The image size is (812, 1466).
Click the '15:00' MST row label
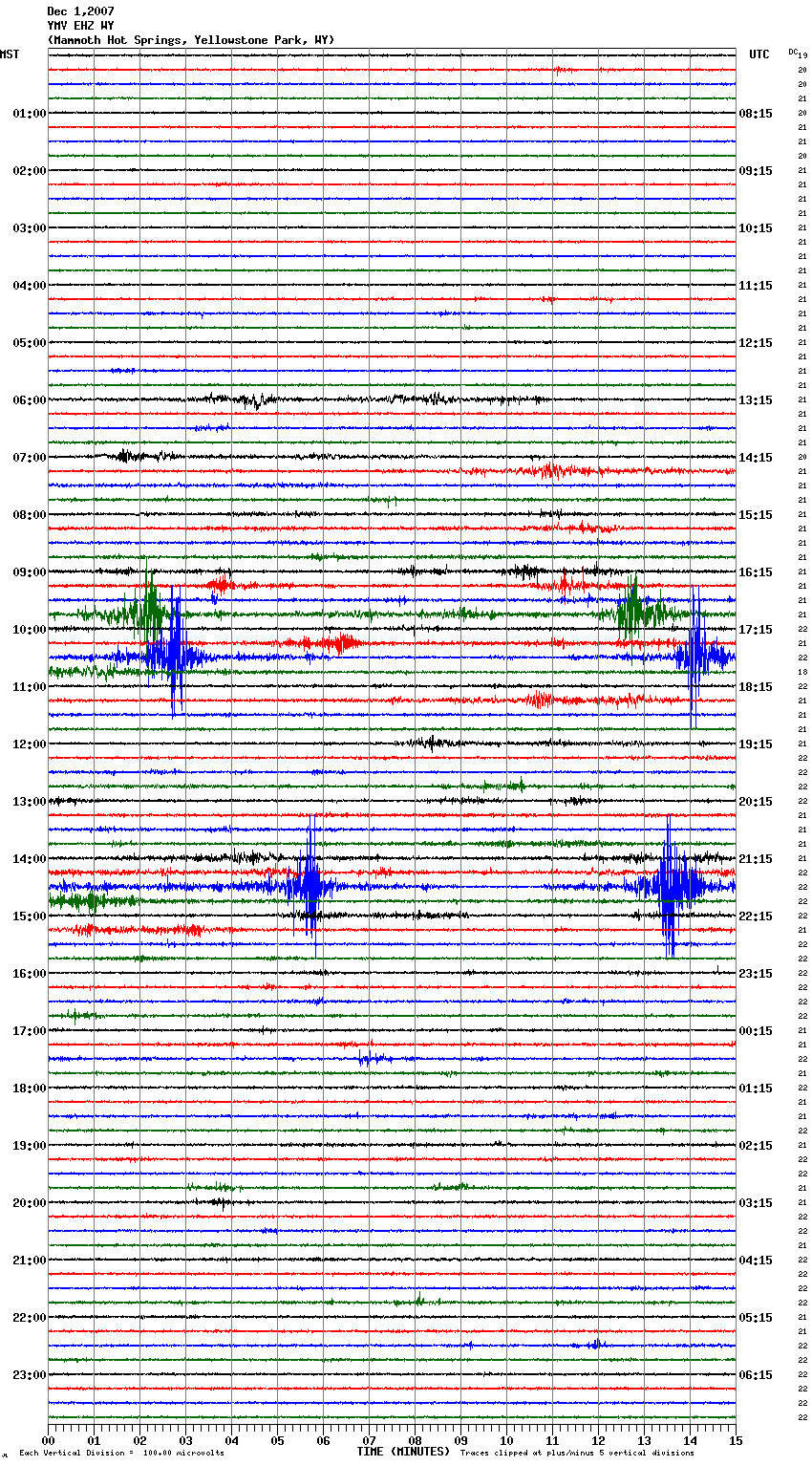[30, 916]
